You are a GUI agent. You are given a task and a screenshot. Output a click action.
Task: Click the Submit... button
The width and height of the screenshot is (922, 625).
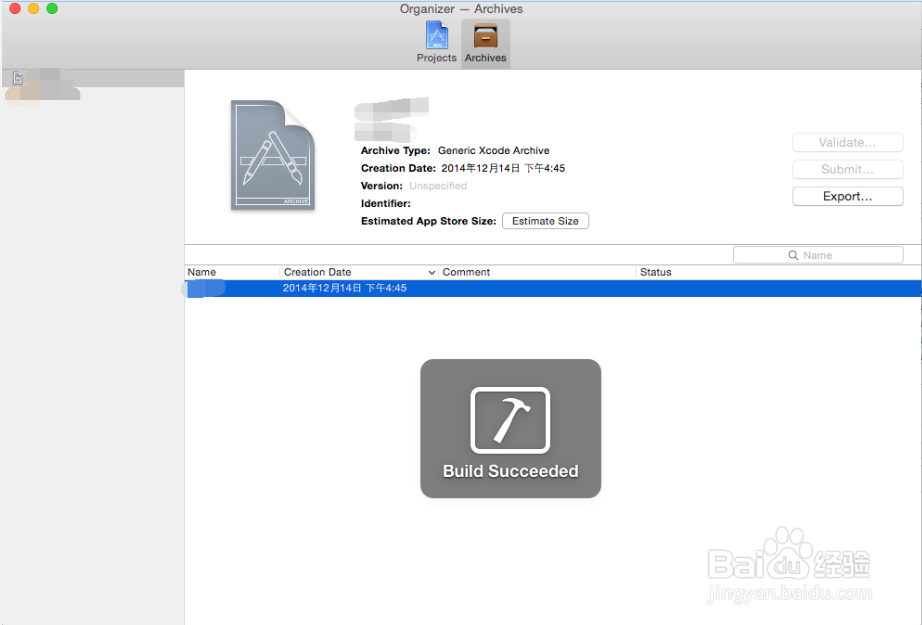coord(847,169)
